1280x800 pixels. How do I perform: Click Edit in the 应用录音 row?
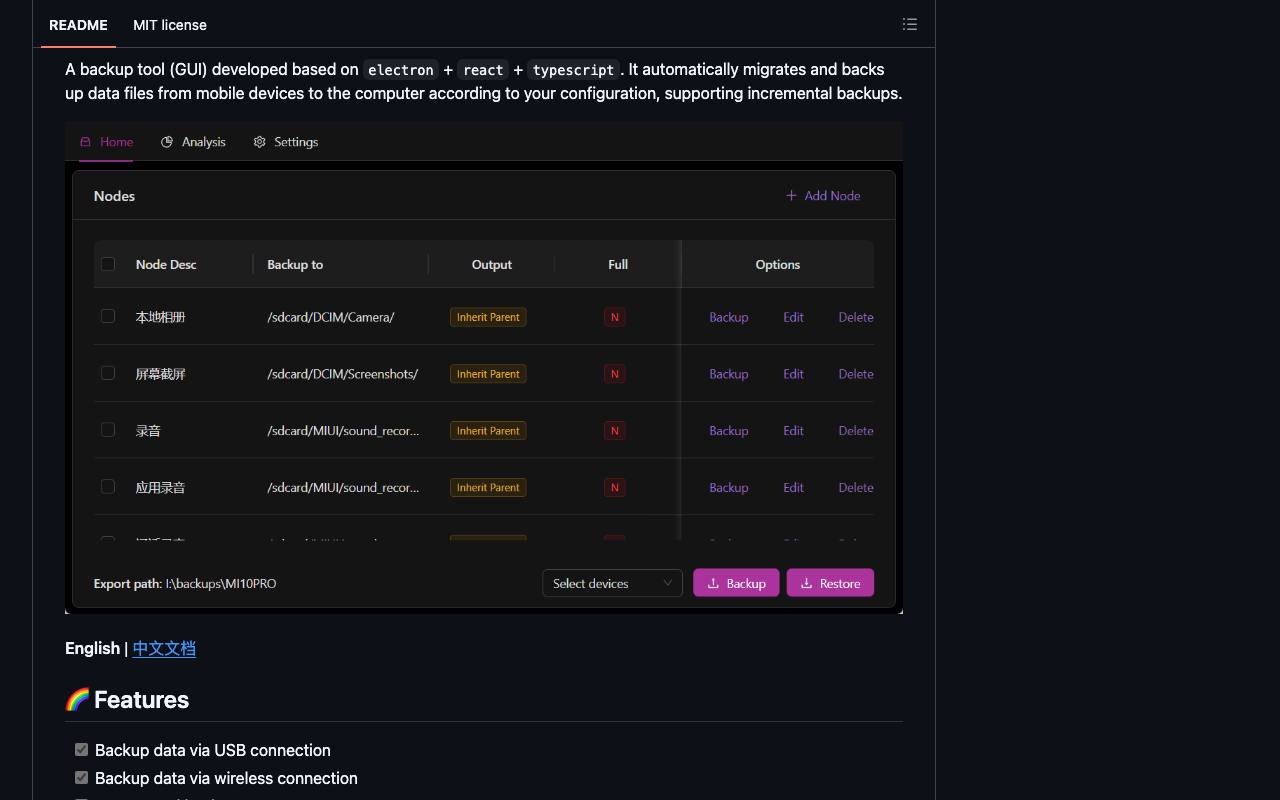[x=793, y=488]
